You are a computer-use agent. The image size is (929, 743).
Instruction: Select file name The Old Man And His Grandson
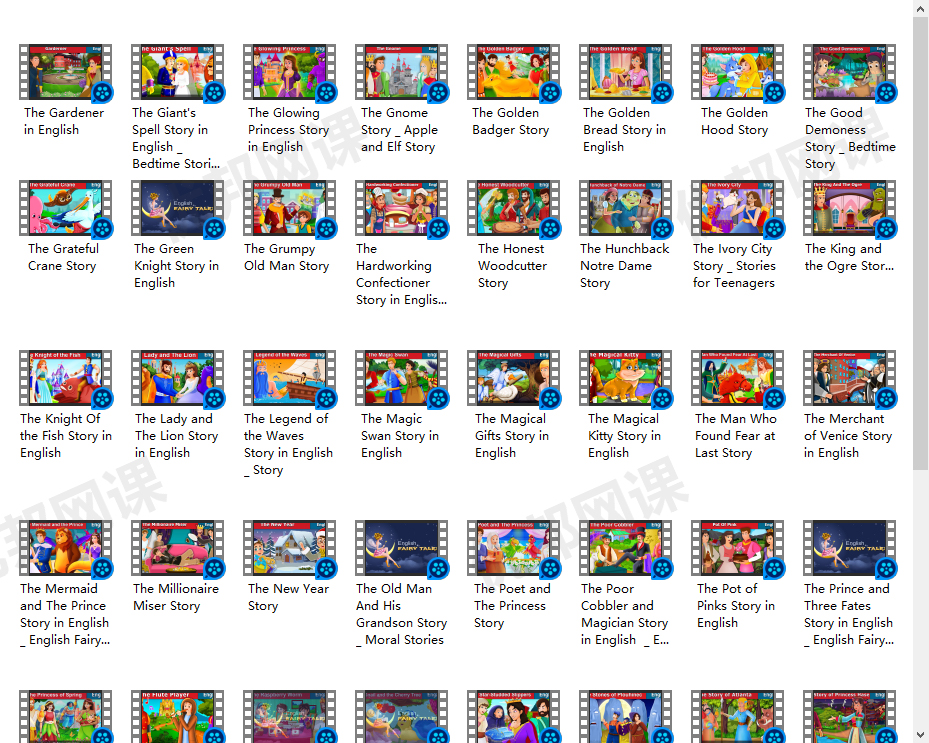pyautogui.click(x=401, y=614)
